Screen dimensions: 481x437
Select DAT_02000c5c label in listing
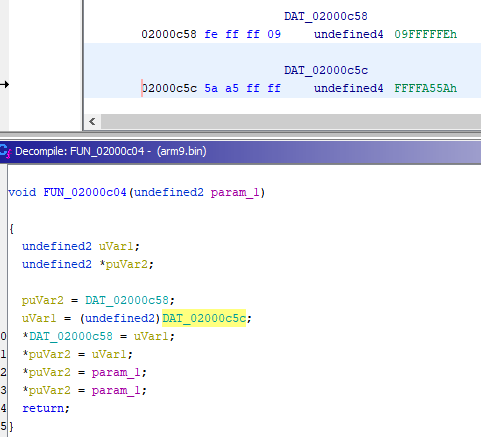[x=326, y=70]
